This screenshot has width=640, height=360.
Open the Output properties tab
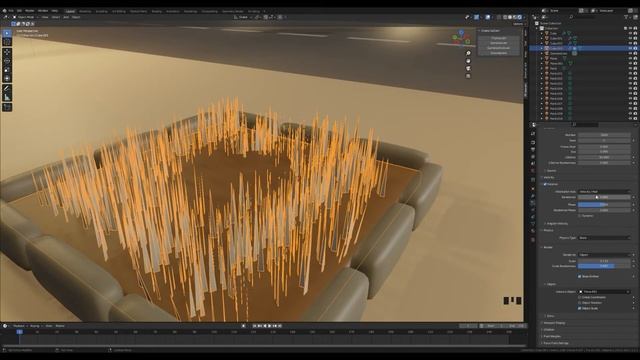533,149
